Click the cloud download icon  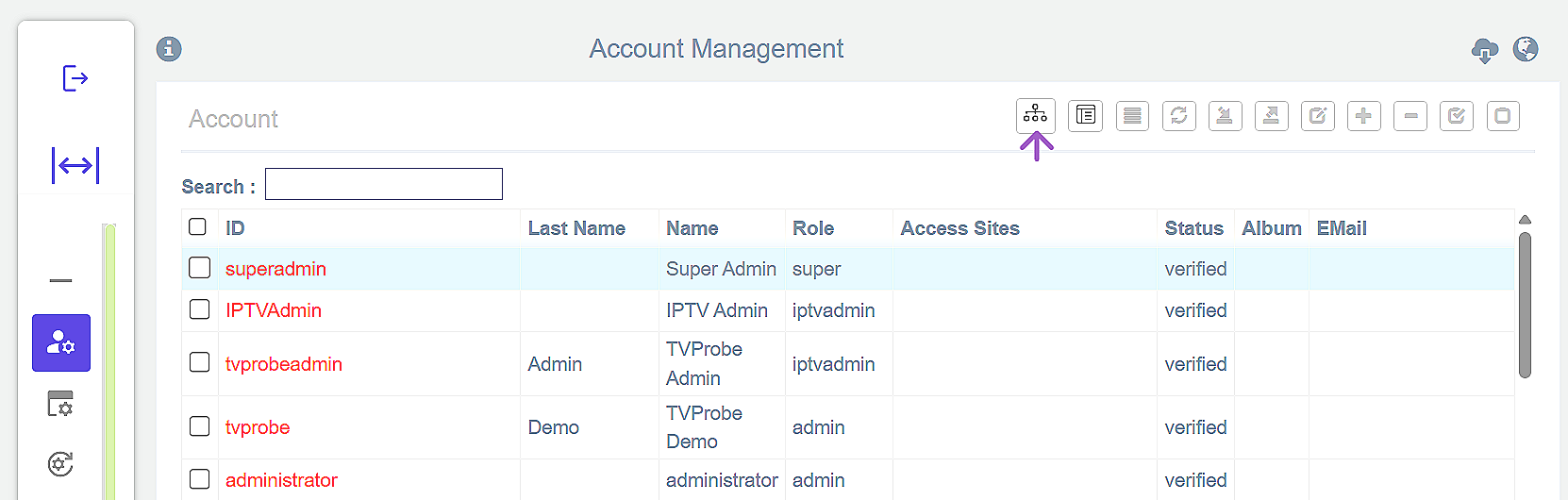1484,50
